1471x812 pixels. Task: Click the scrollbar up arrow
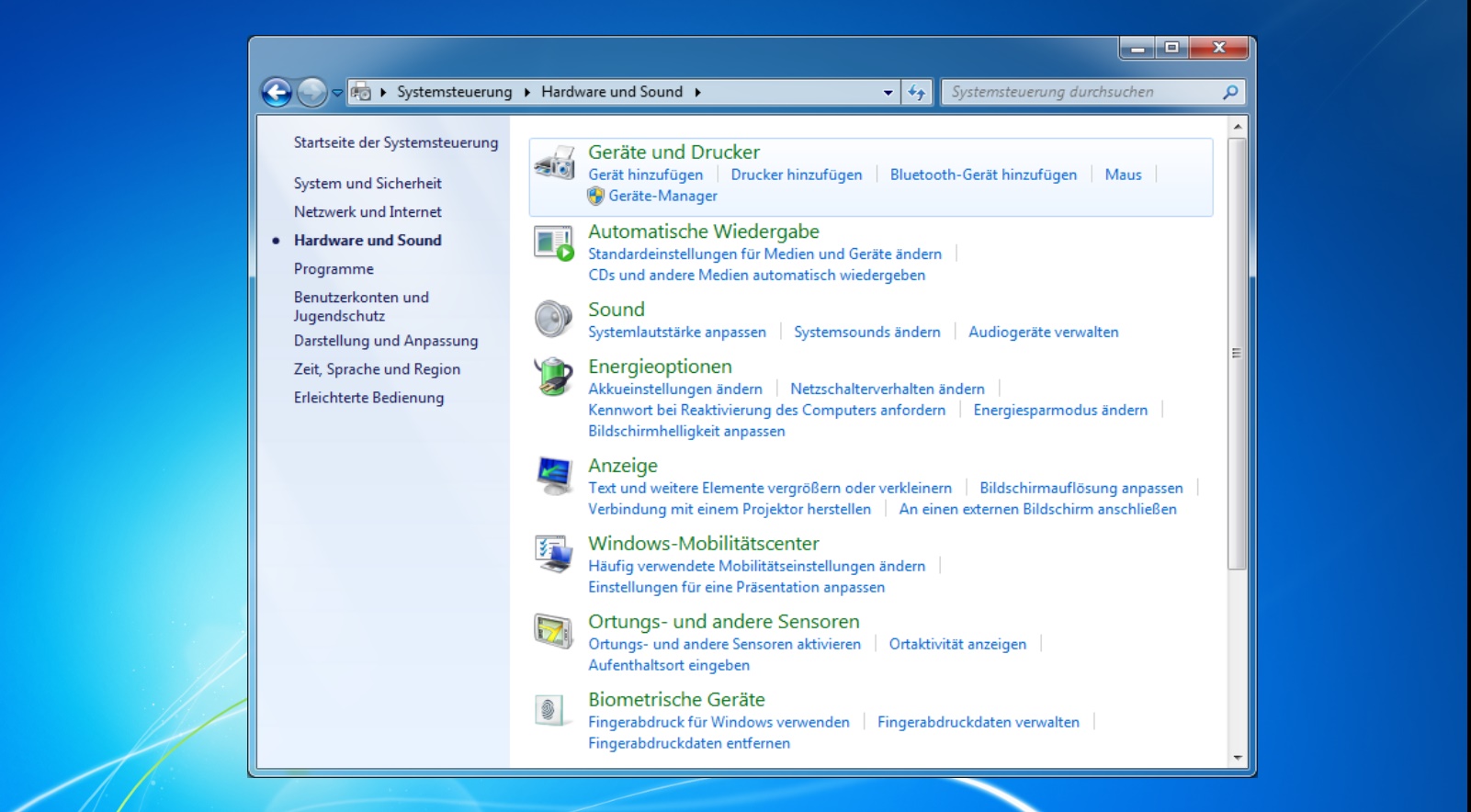[x=1237, y=126]
